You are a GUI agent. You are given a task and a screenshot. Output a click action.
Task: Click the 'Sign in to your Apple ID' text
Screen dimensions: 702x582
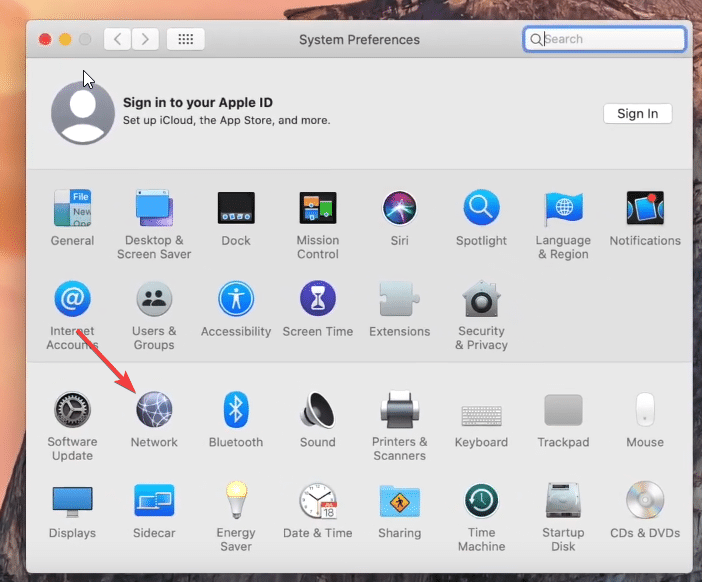(x=198, y=103)
